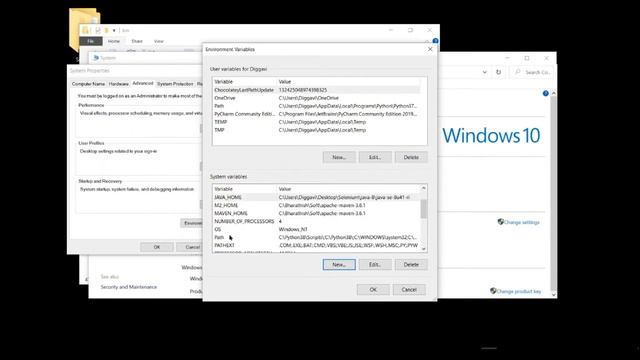This screenshot has width=640, height=360.
Task: Select TEMP user variable row
Action: 317,122
